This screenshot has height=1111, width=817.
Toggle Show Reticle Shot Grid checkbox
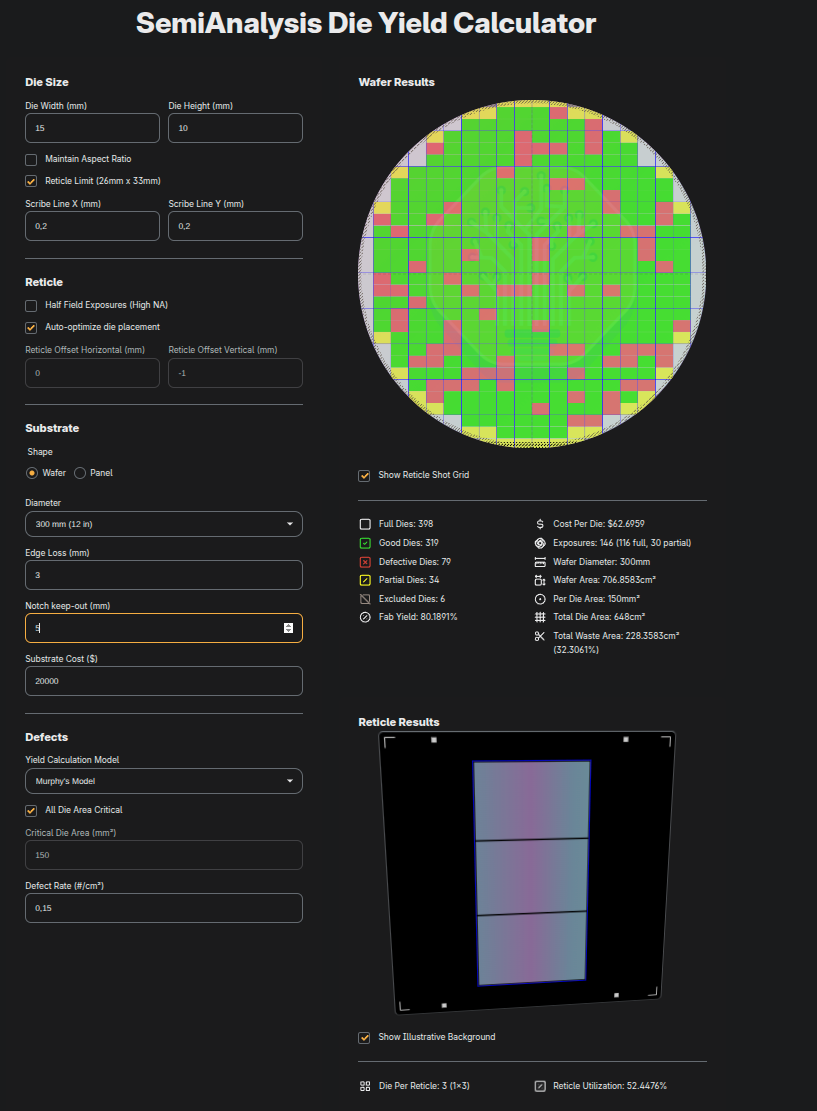(364, 475)
